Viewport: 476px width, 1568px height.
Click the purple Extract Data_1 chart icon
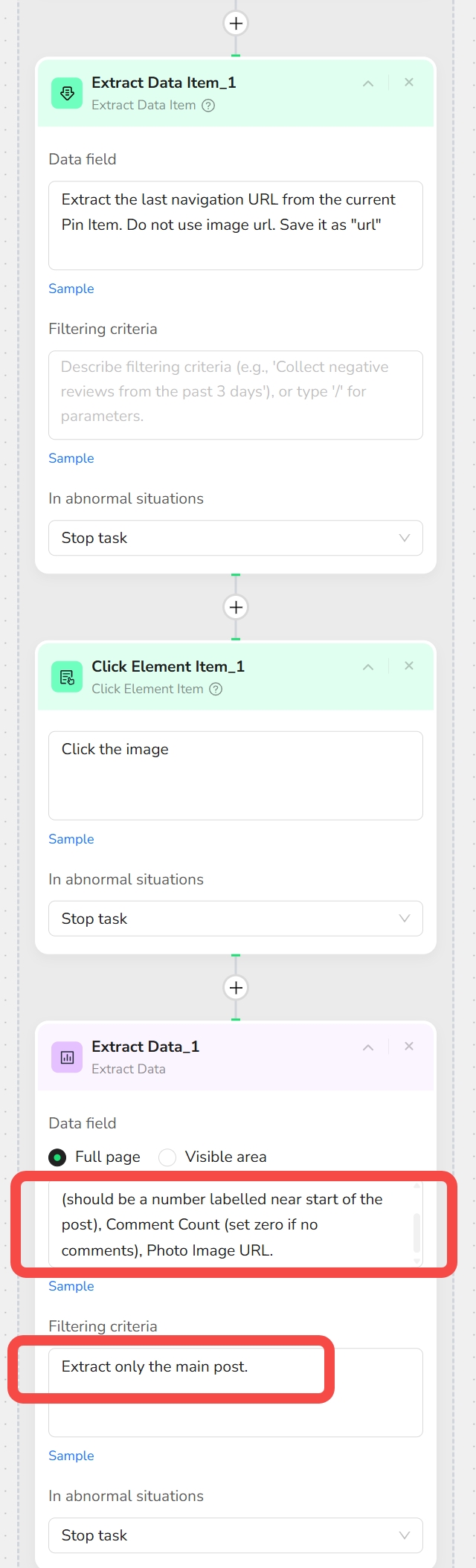[66, 1057]
